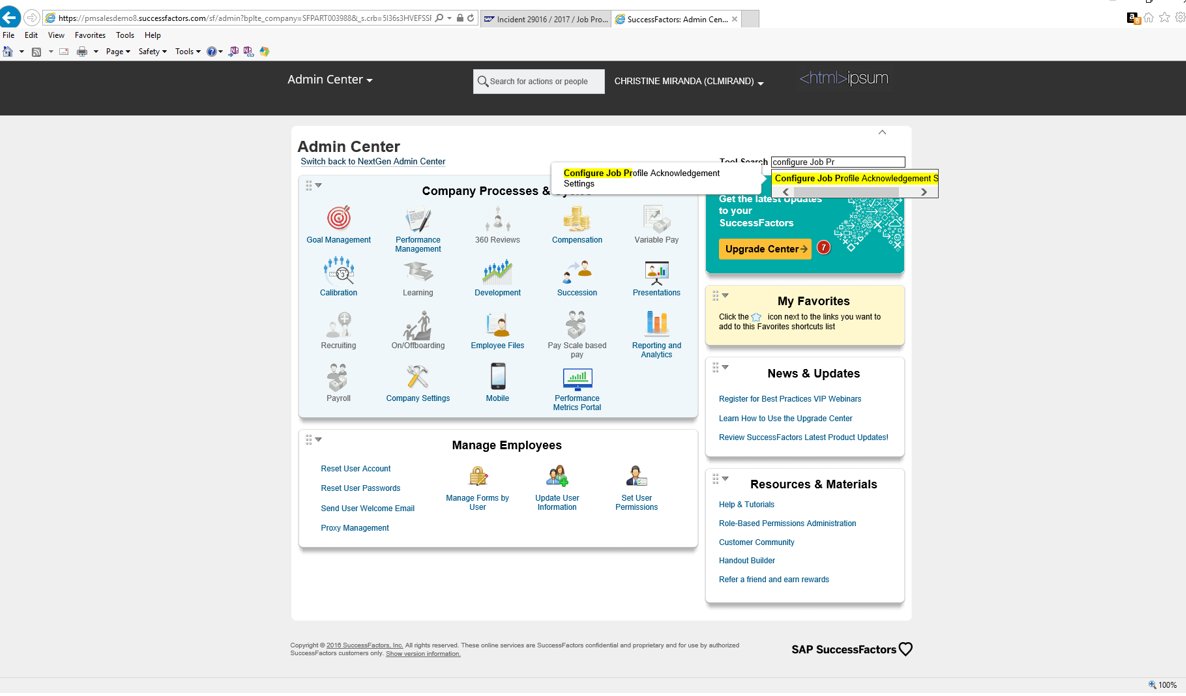The height and width of the screenshot is (696, 1186).
Task: Open Payroll icon
Action: pyautogui.click(x=338, y=377)
